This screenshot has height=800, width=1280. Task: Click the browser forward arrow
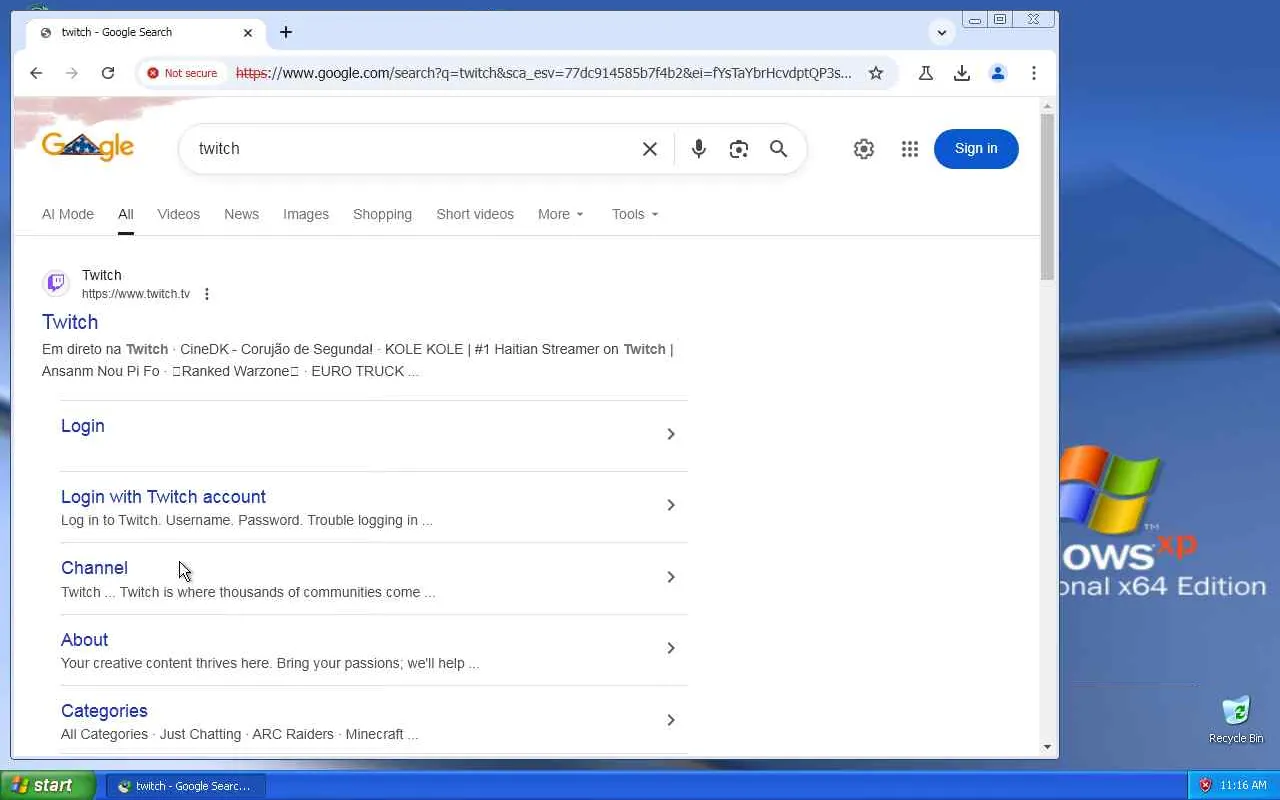(72, 73)
